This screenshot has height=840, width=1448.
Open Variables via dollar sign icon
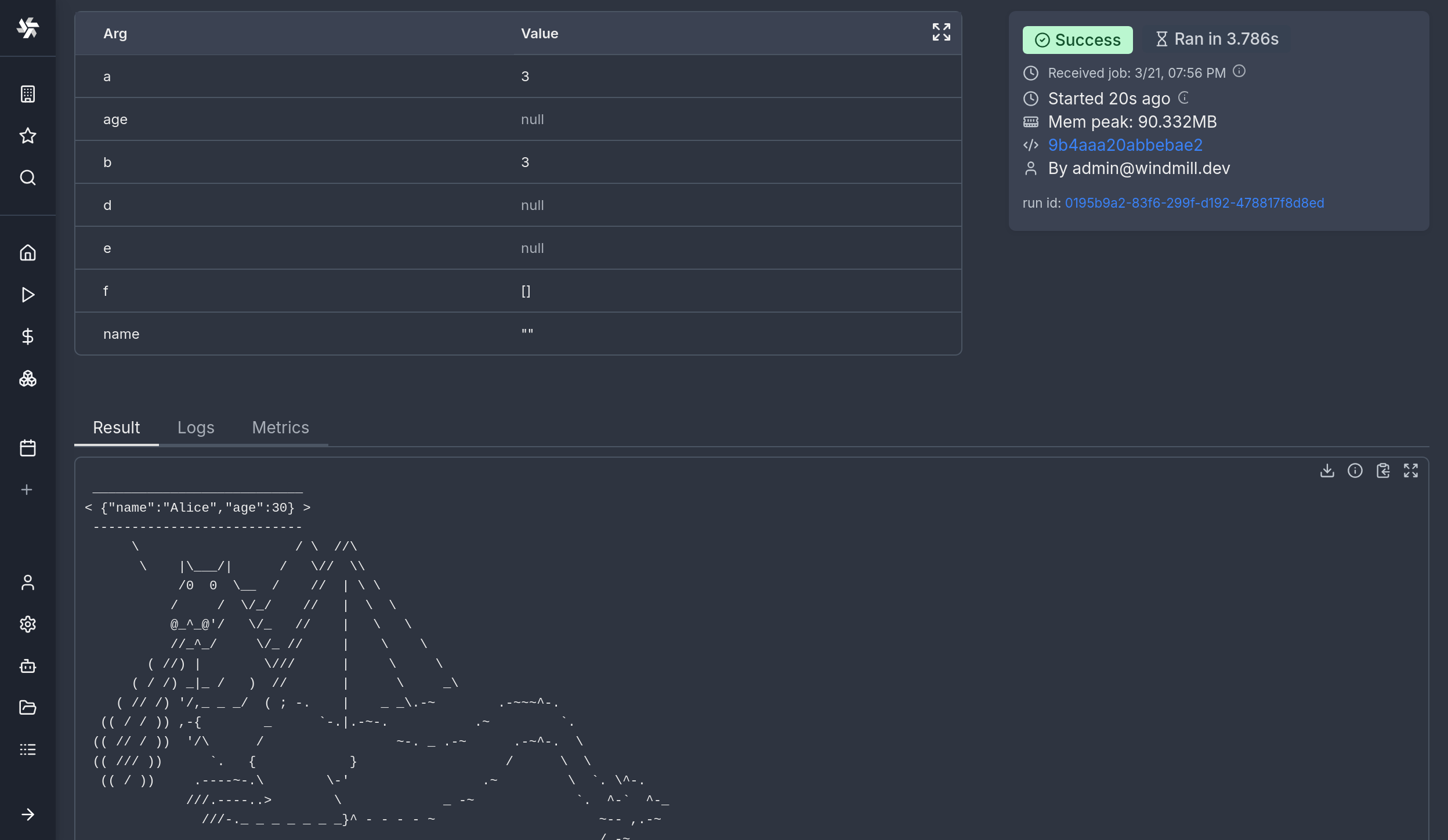point(28,336)
